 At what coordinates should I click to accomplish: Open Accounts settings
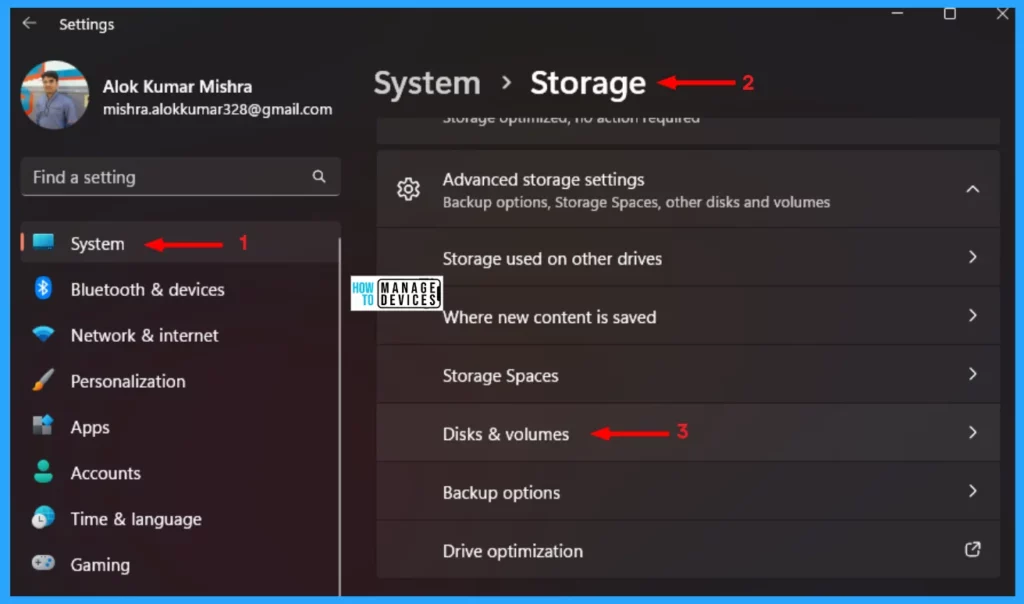point(106,473)
